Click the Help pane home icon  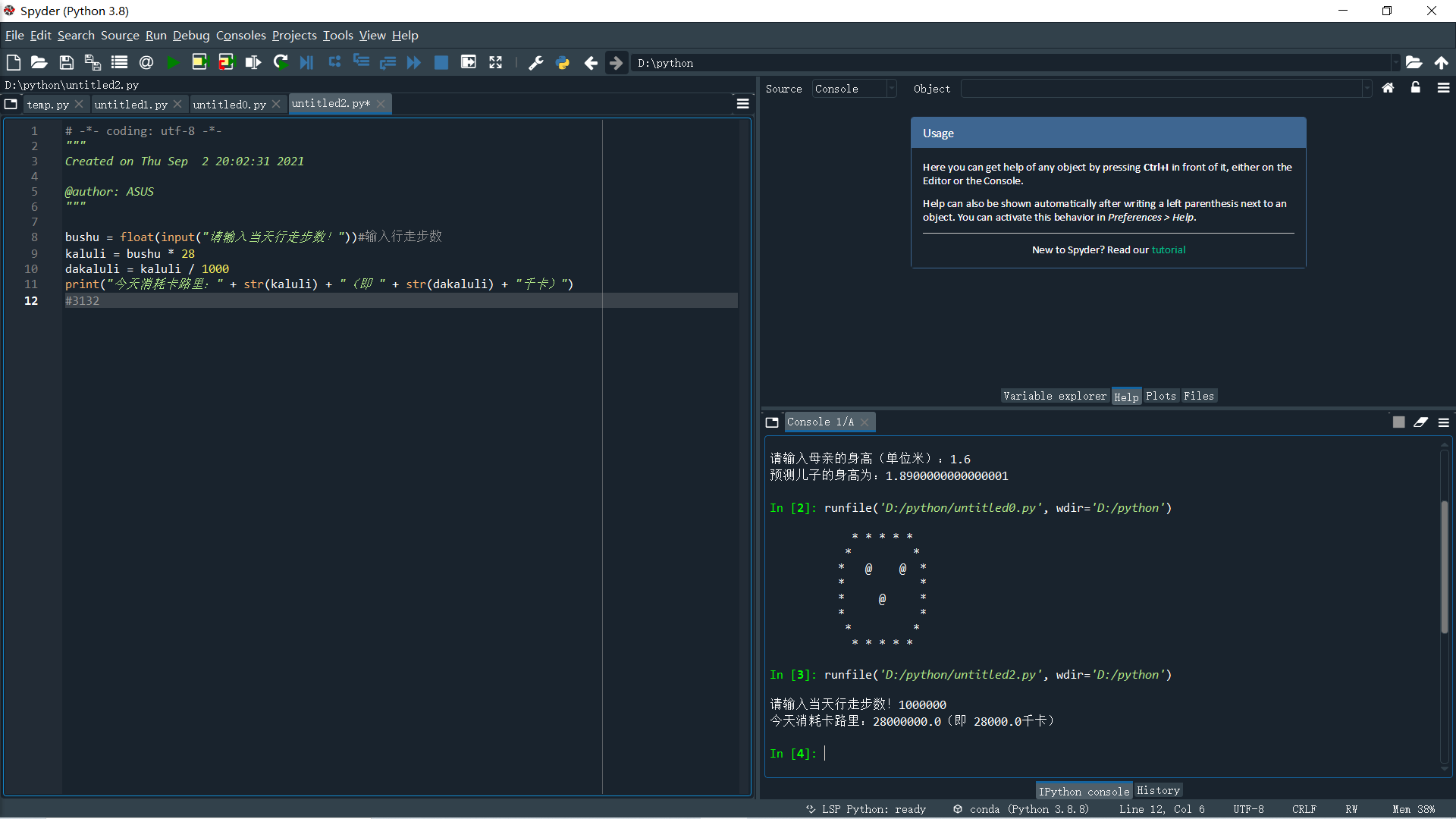pos(1388,88)
